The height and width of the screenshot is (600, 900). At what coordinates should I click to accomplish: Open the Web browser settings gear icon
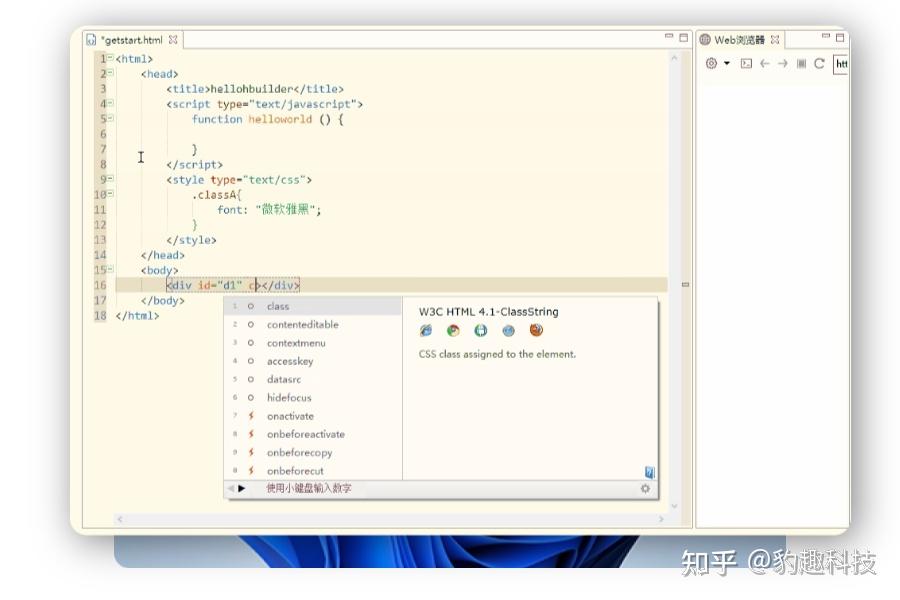tap(711, 63)
